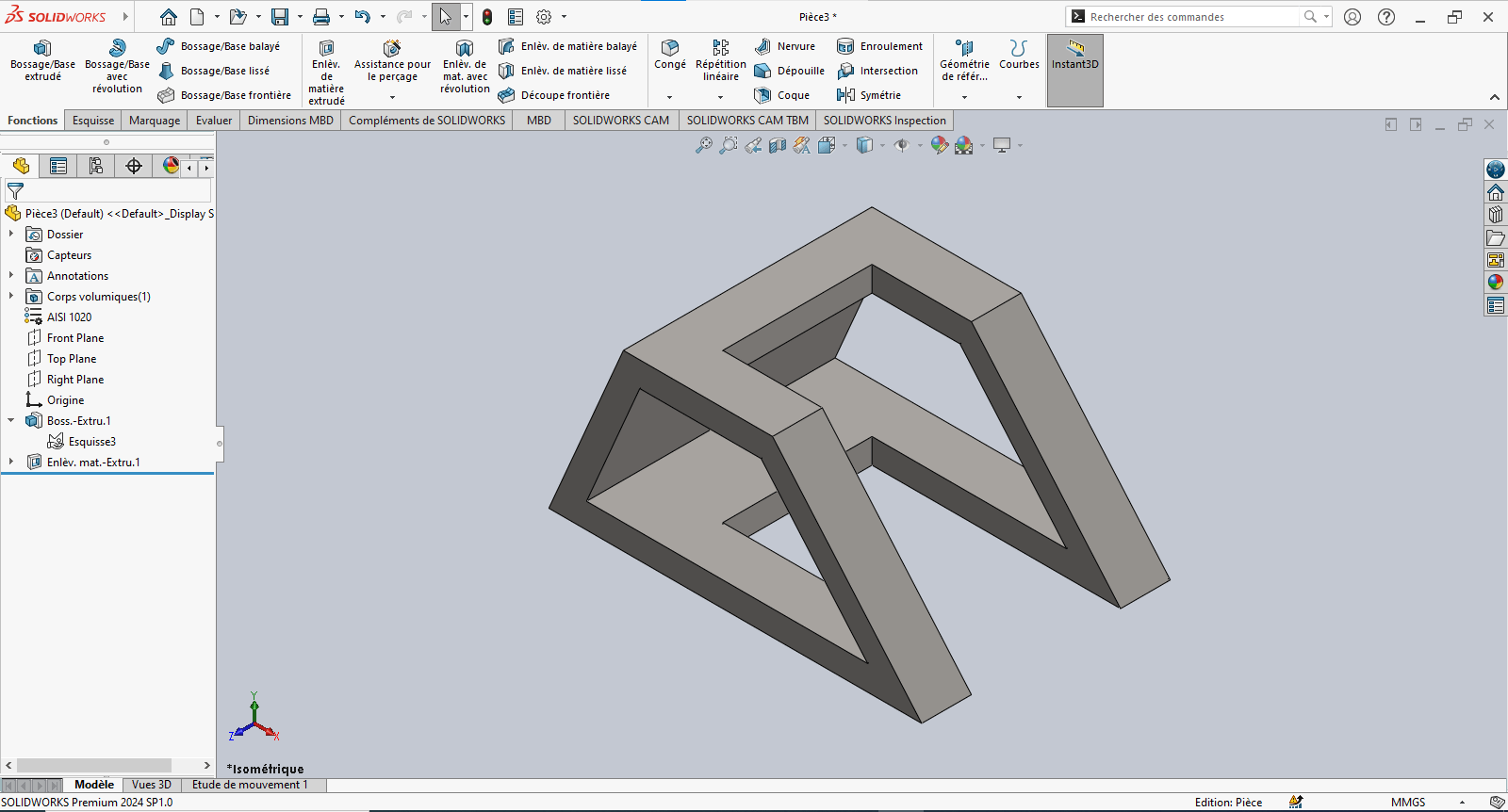The height and width of the screenshot is (812, 1508).
Task: Click the Vues 3D bottom tab
Action: (x=152, y=785)
